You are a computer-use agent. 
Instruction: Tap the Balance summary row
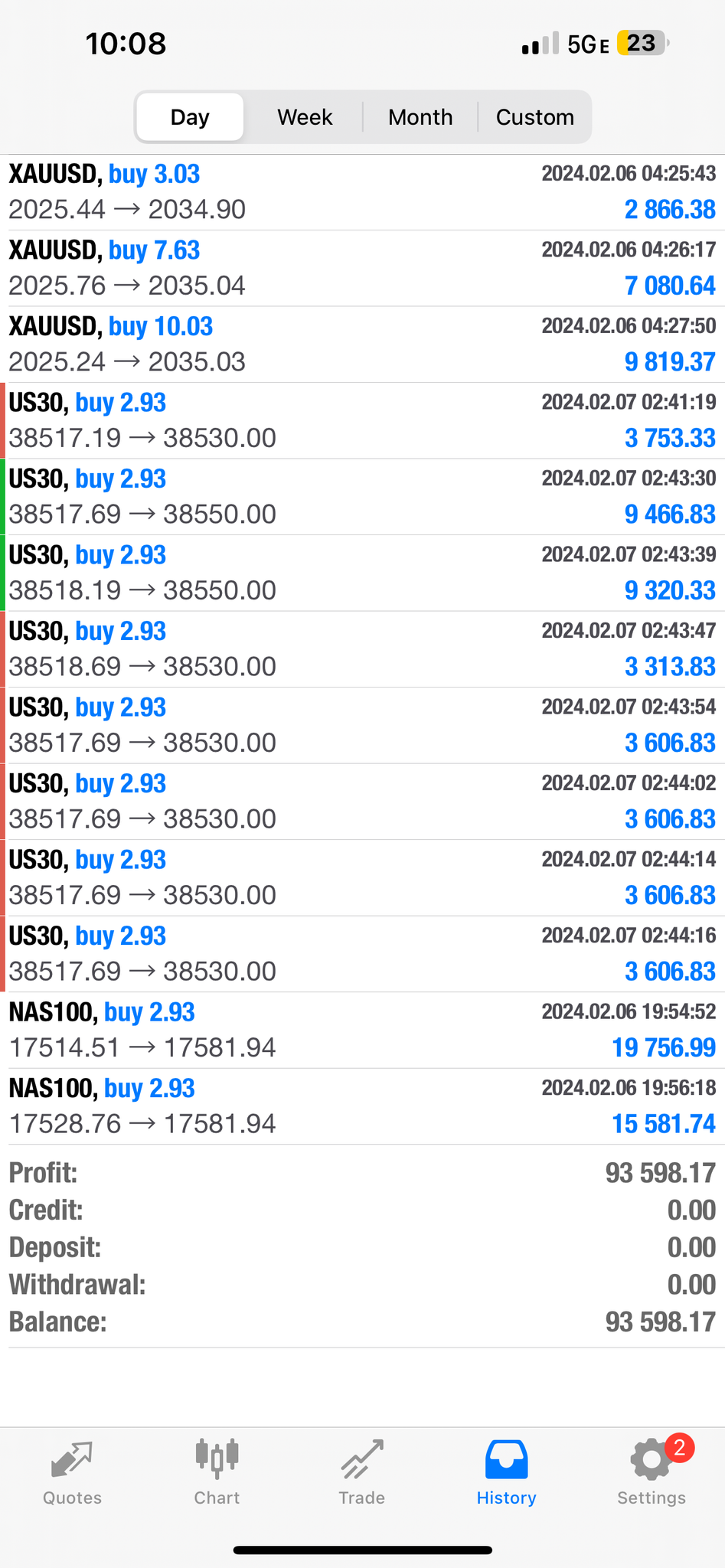(x=362, y=1322)
